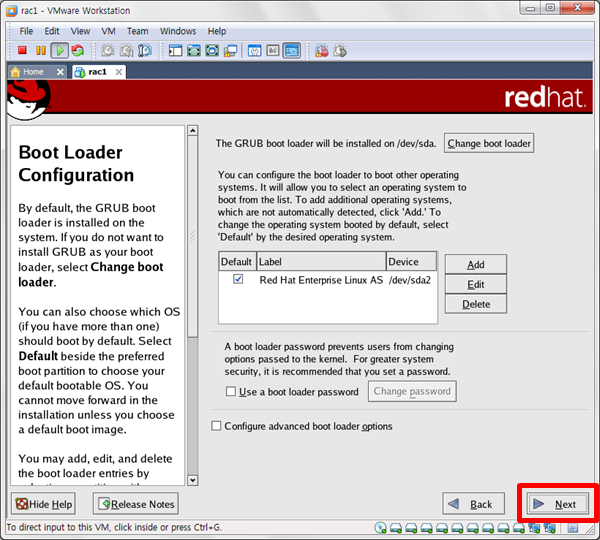Enable Use a boot loader password
Image resolution: width=600 pixels, height=540 pixels.
coord(231,391)
